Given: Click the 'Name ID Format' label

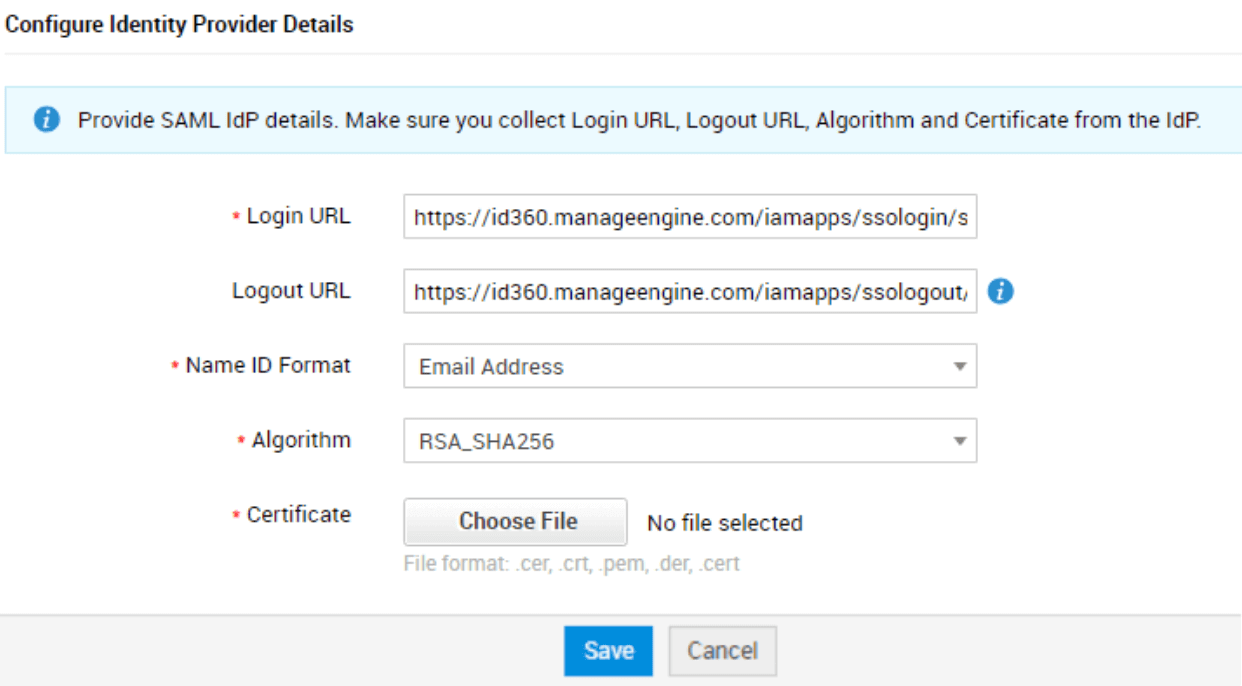Looking at the screenshot, I should (x=268, y=366).
